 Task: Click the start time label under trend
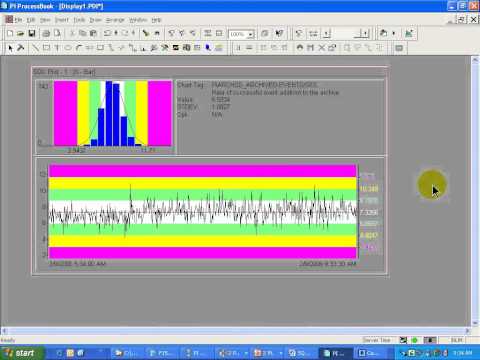(77, 264)
